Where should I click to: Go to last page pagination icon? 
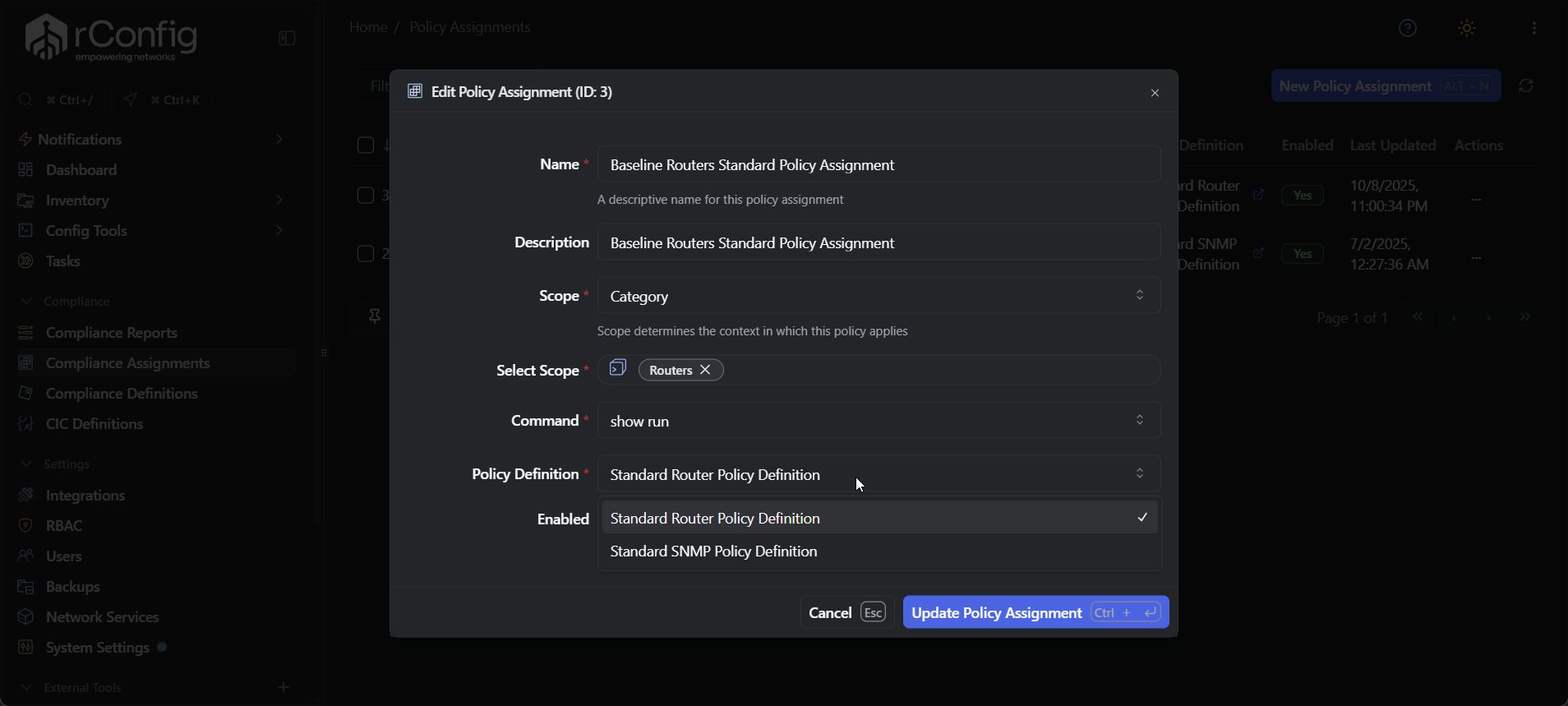tap(1525, 317)
